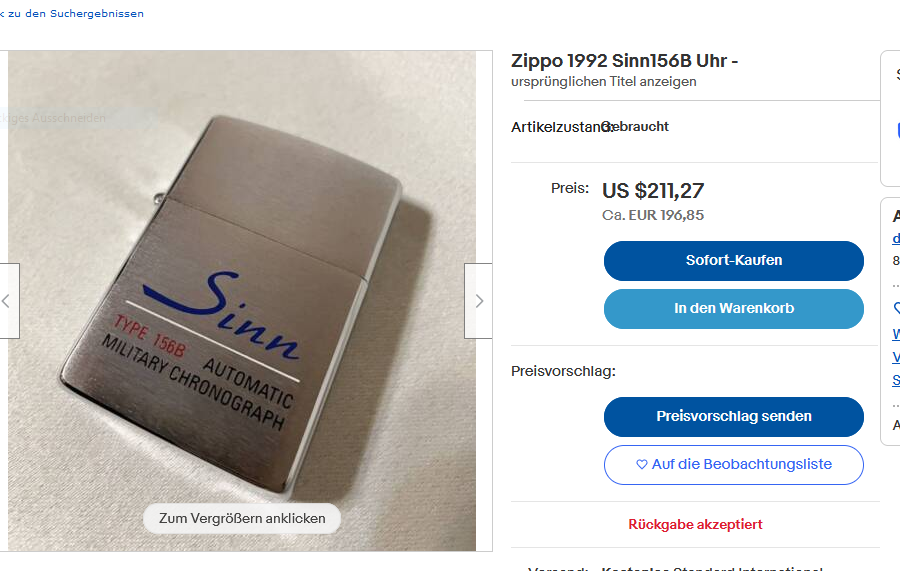The height and width of the screenshot is (571, 900).
Task: Add item with In den Warenkorb
Action: (734, 309)
